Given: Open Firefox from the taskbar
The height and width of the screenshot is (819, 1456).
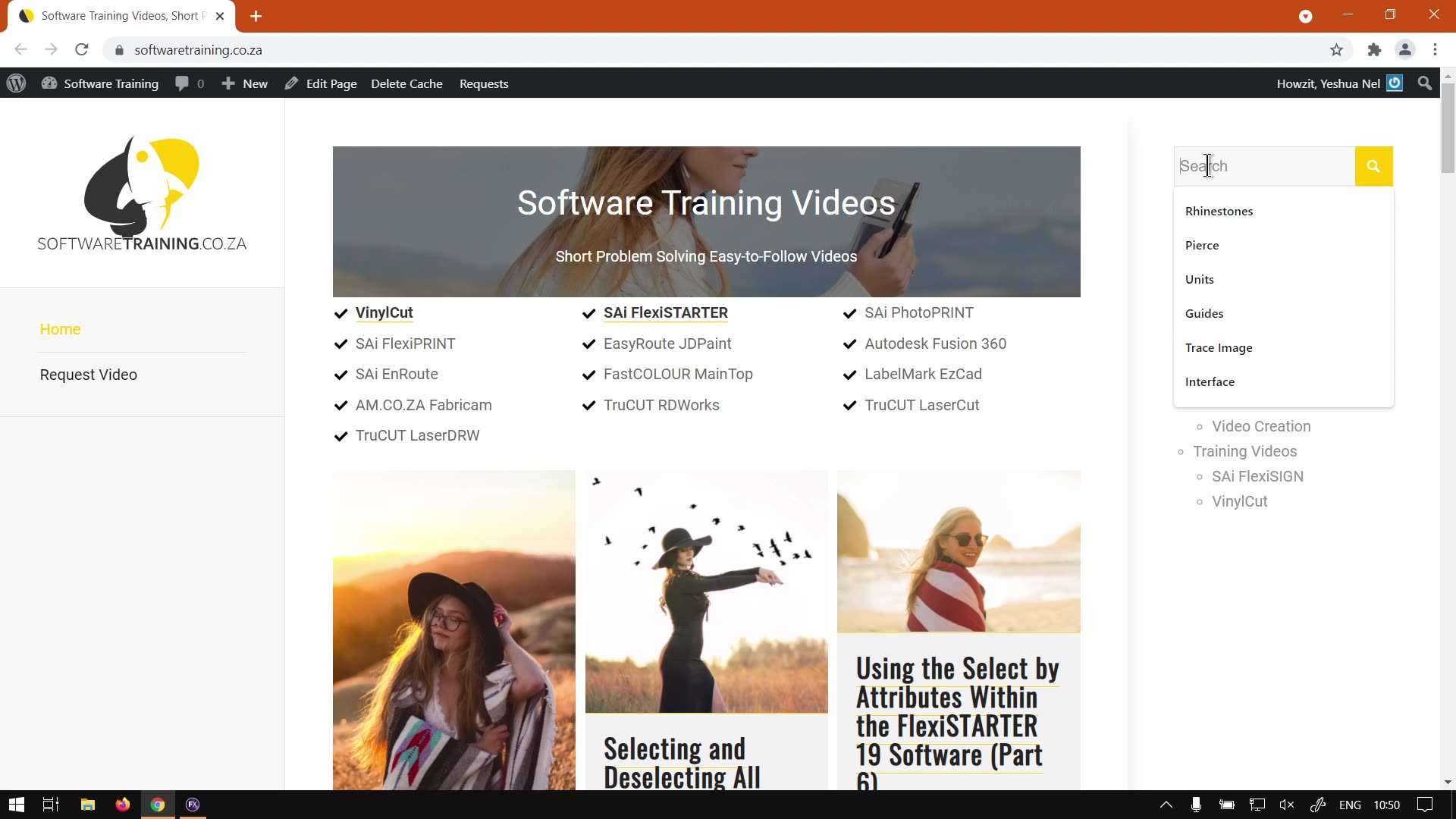Looking at the screenshot, I should (123, 805).
